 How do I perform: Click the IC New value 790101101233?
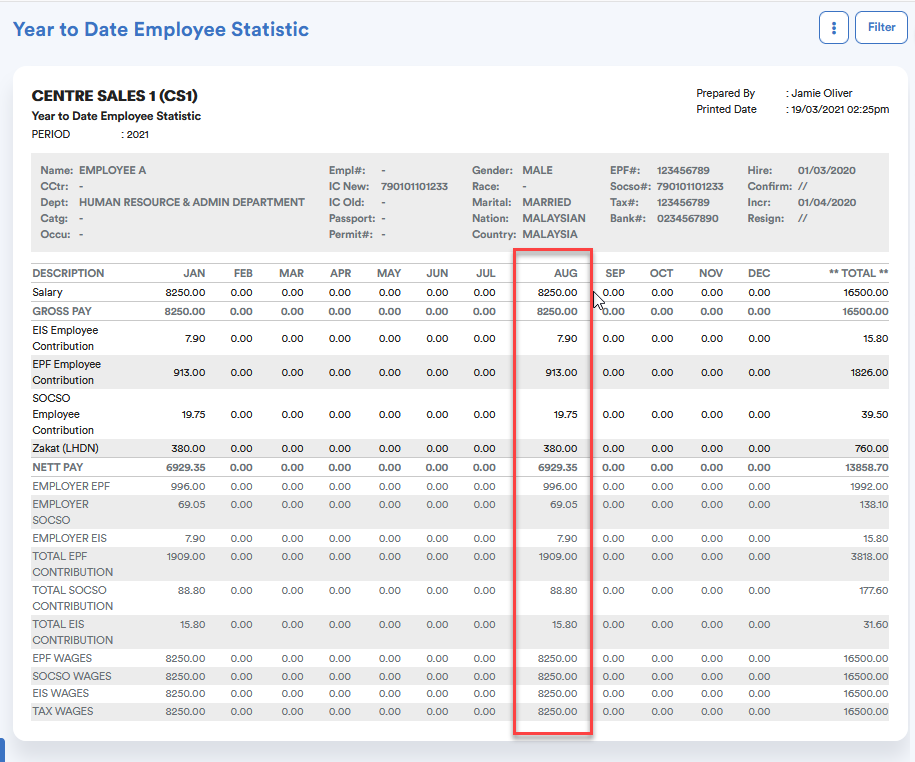click(x=414, y=187)
